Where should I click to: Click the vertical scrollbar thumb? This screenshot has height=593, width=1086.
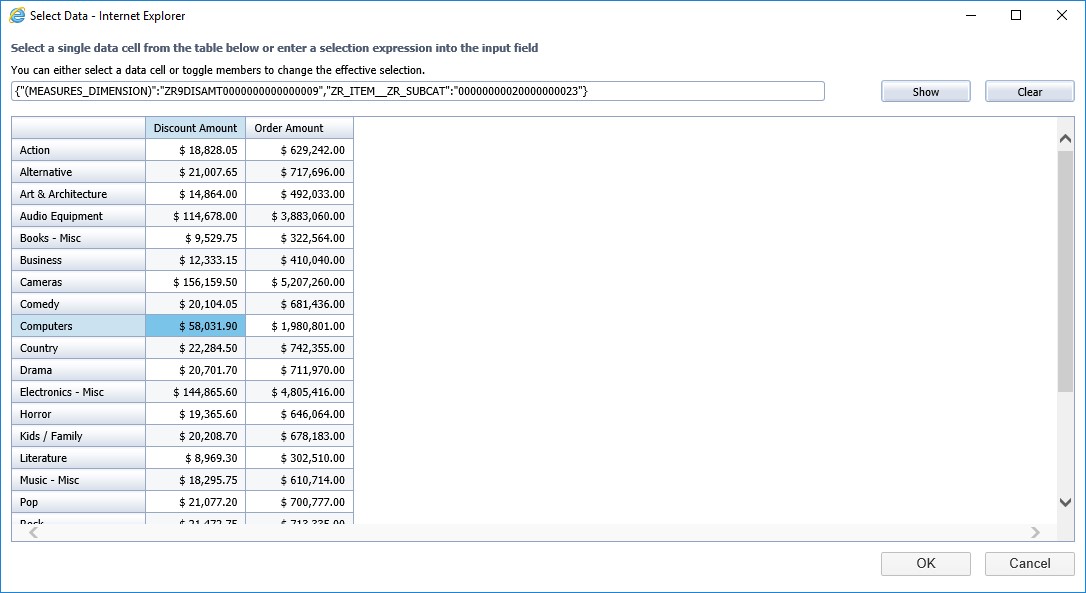coord(1065,270)
